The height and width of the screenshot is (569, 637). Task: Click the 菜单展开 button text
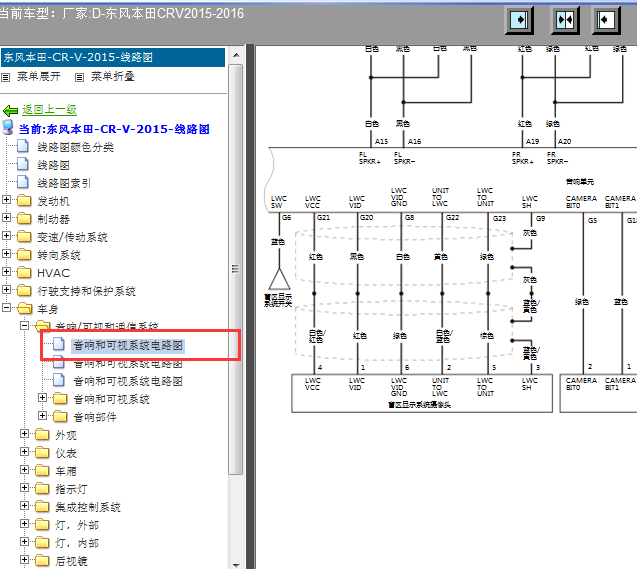click(x=39, y=76)
